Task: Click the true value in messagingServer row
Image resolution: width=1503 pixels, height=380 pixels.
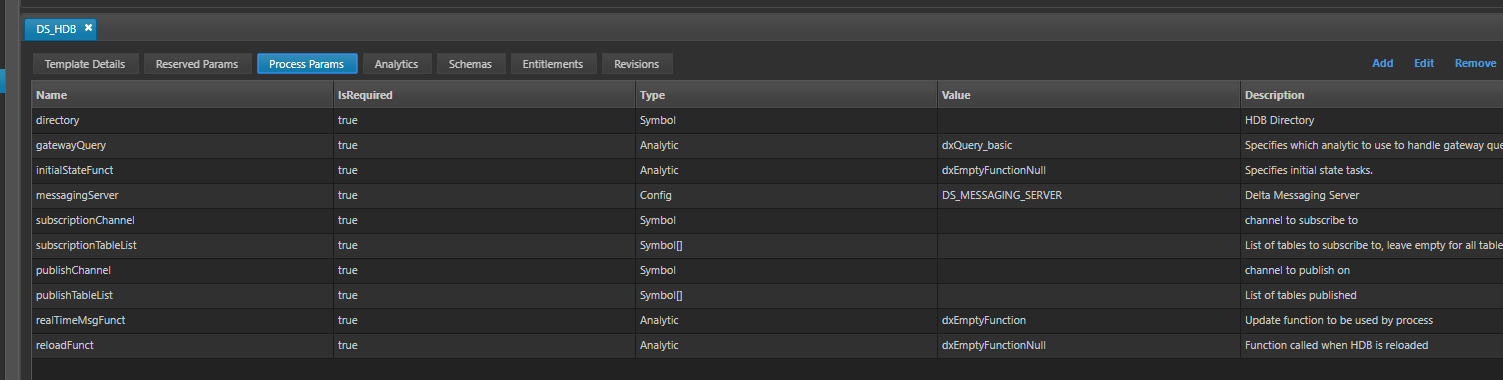Action: pos(348,195)
